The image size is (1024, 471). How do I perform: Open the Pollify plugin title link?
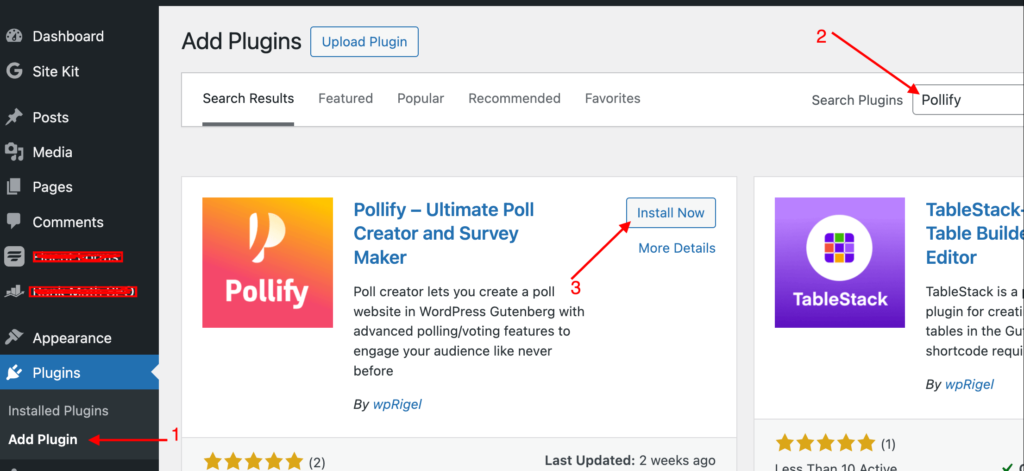(444, 234)
